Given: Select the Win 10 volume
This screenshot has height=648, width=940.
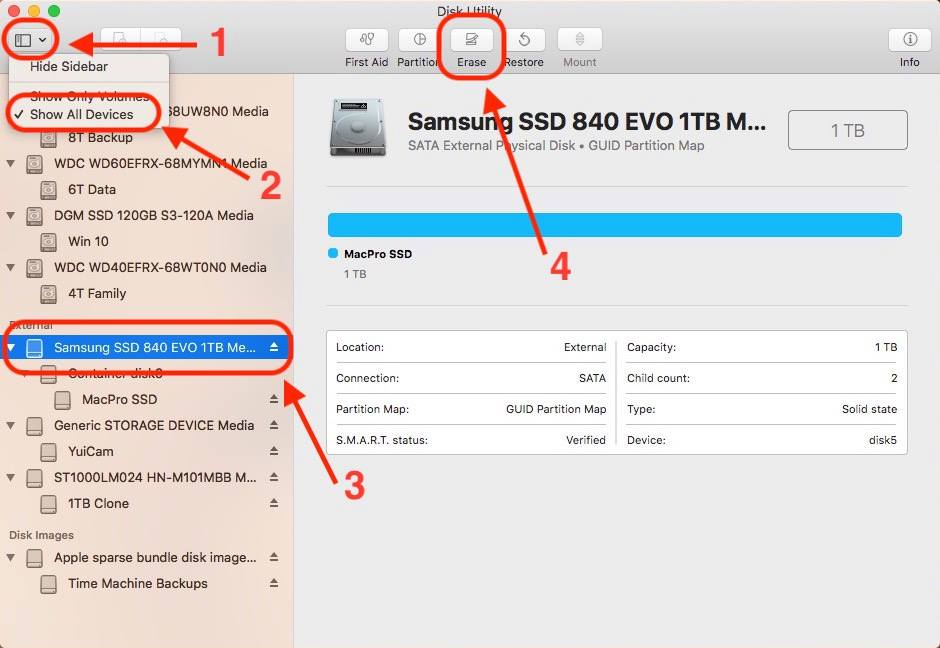Looking at the screenshot, I should (88, 242).
